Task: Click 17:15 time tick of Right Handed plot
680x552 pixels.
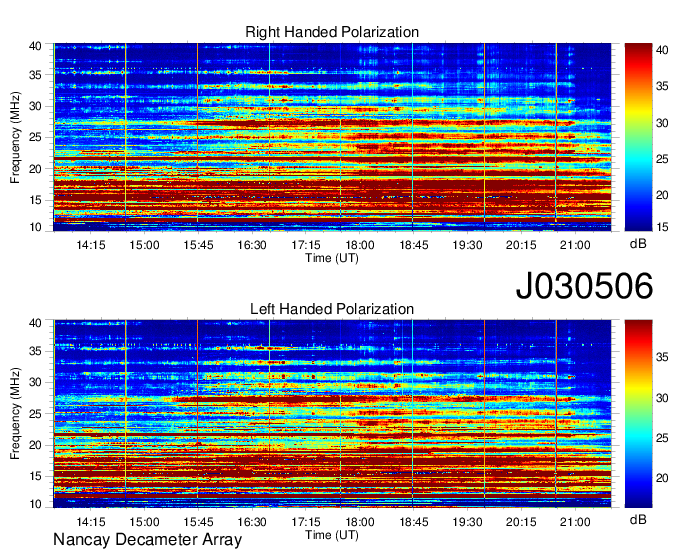Action: [x=306, y=245]
